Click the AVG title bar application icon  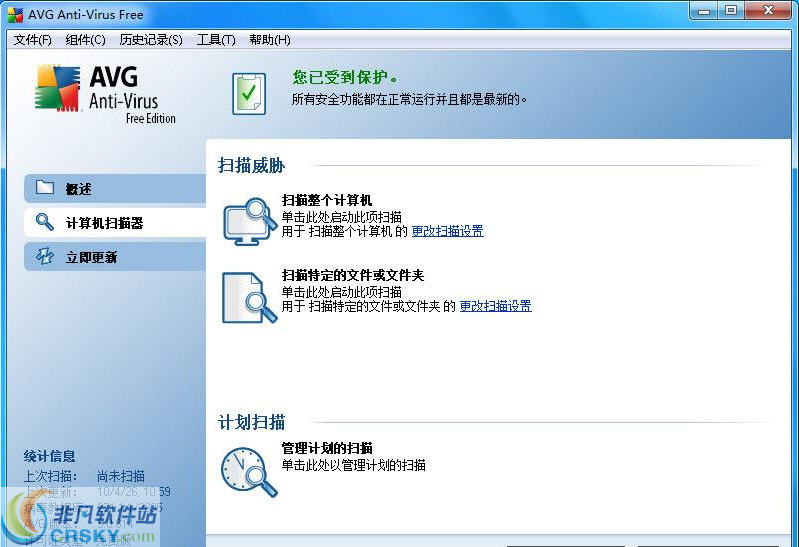point(15,15)
